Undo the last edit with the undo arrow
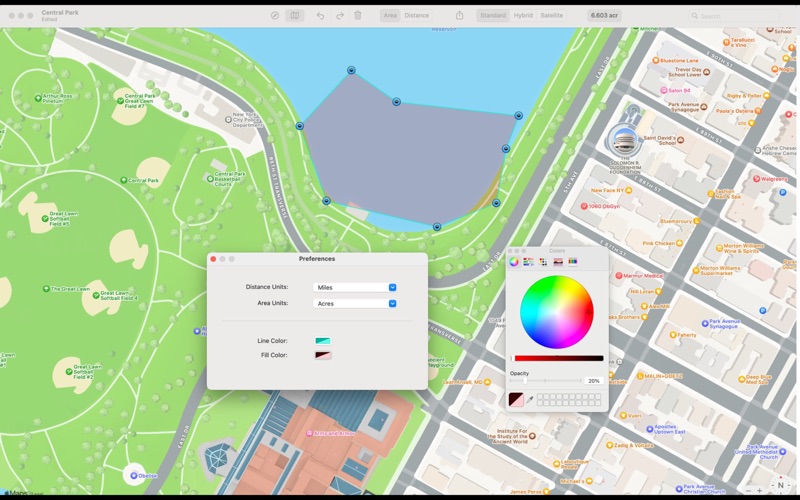The height and width of the screenshot is (500, 800). pos(320,15)
